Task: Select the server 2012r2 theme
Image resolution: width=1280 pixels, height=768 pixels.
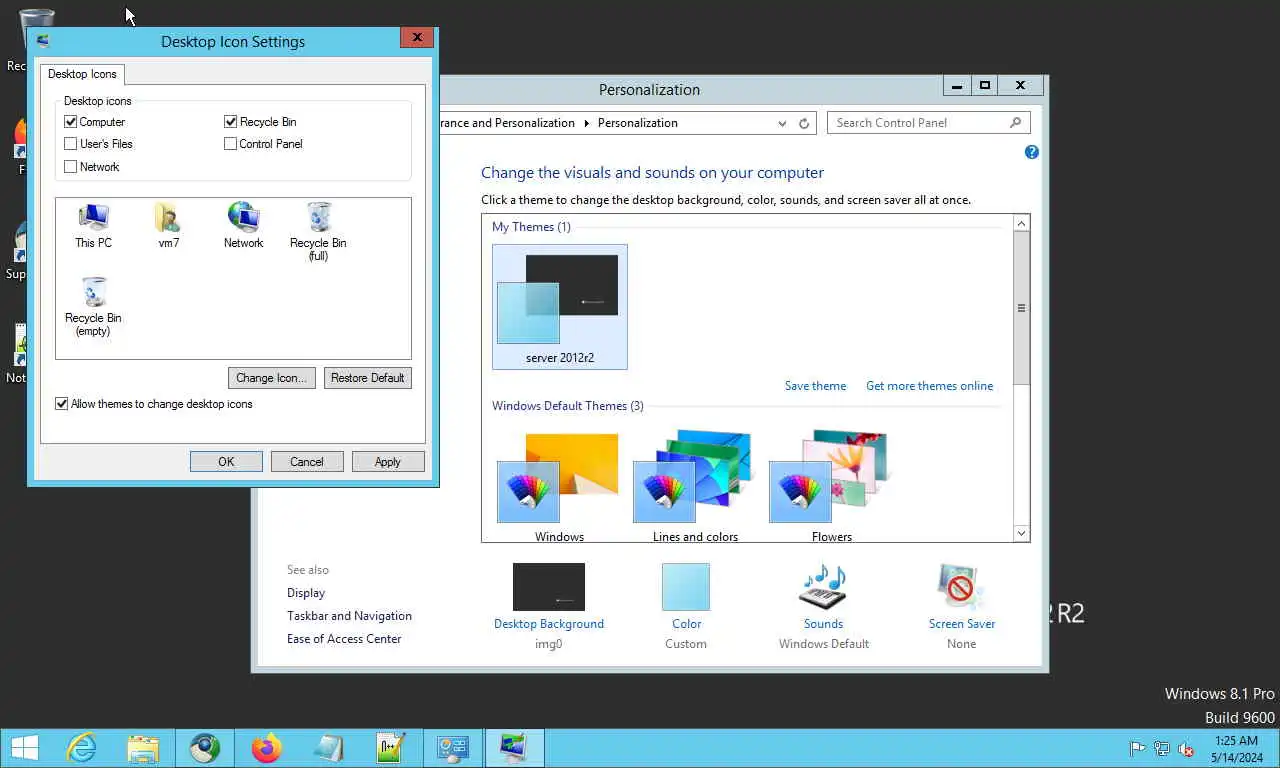Action: click(x=560, y=307)
